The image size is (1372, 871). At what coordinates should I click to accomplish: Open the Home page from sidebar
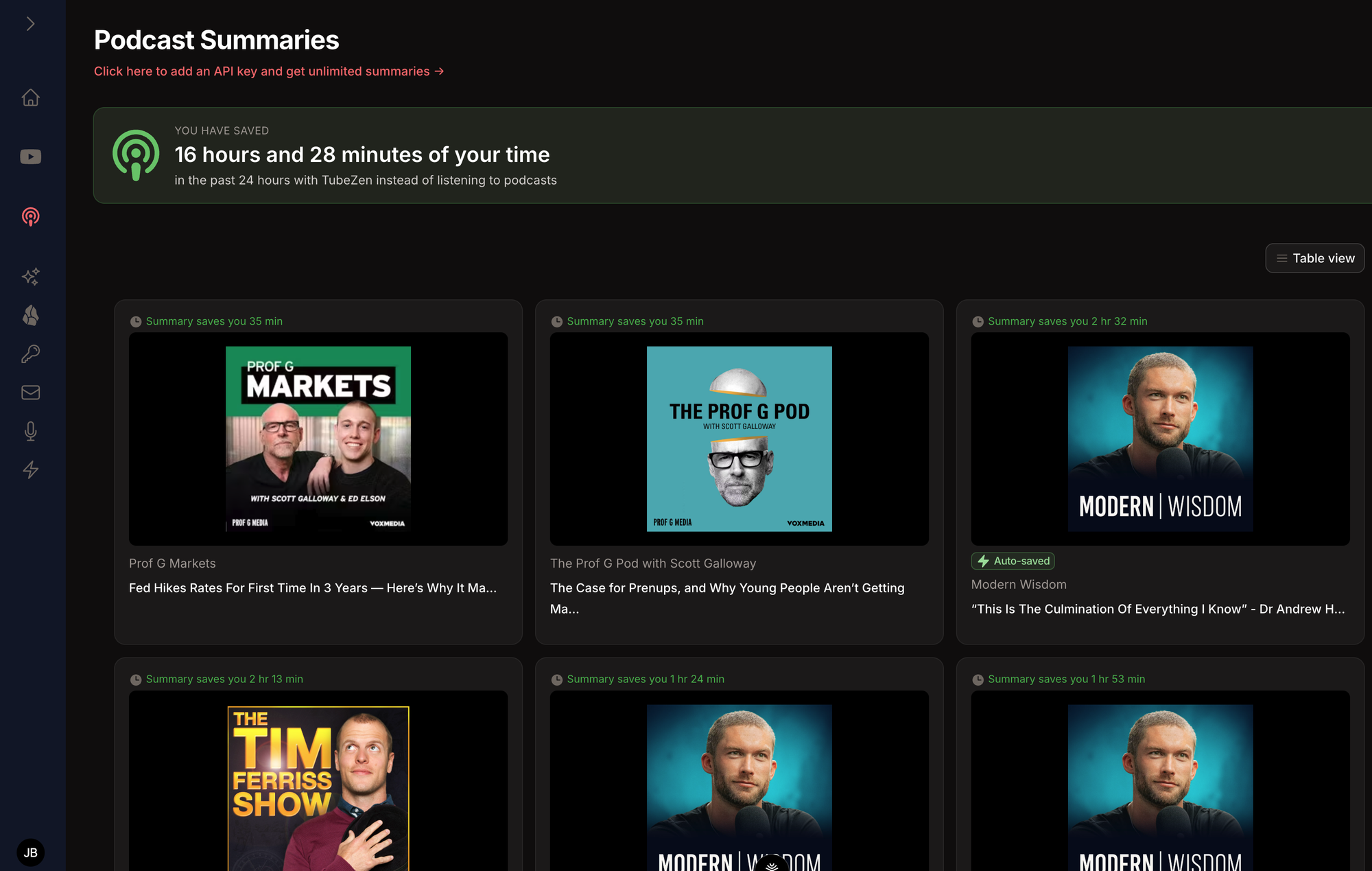click(x=30, y=97)
